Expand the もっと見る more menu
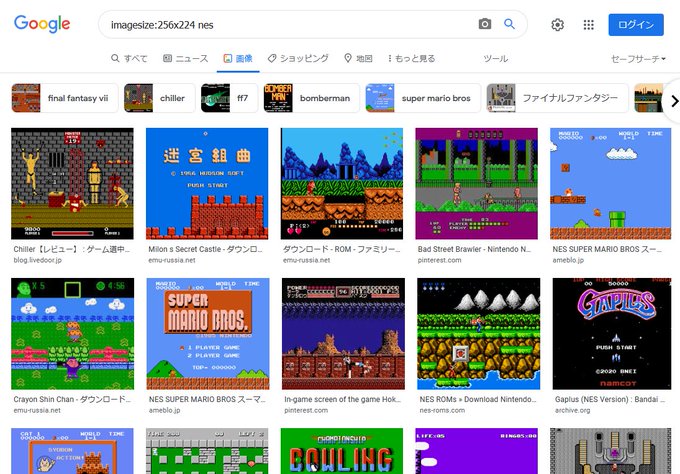Image resolution: width=680 pixels, height=474 pixels. (x=411, y=58)
